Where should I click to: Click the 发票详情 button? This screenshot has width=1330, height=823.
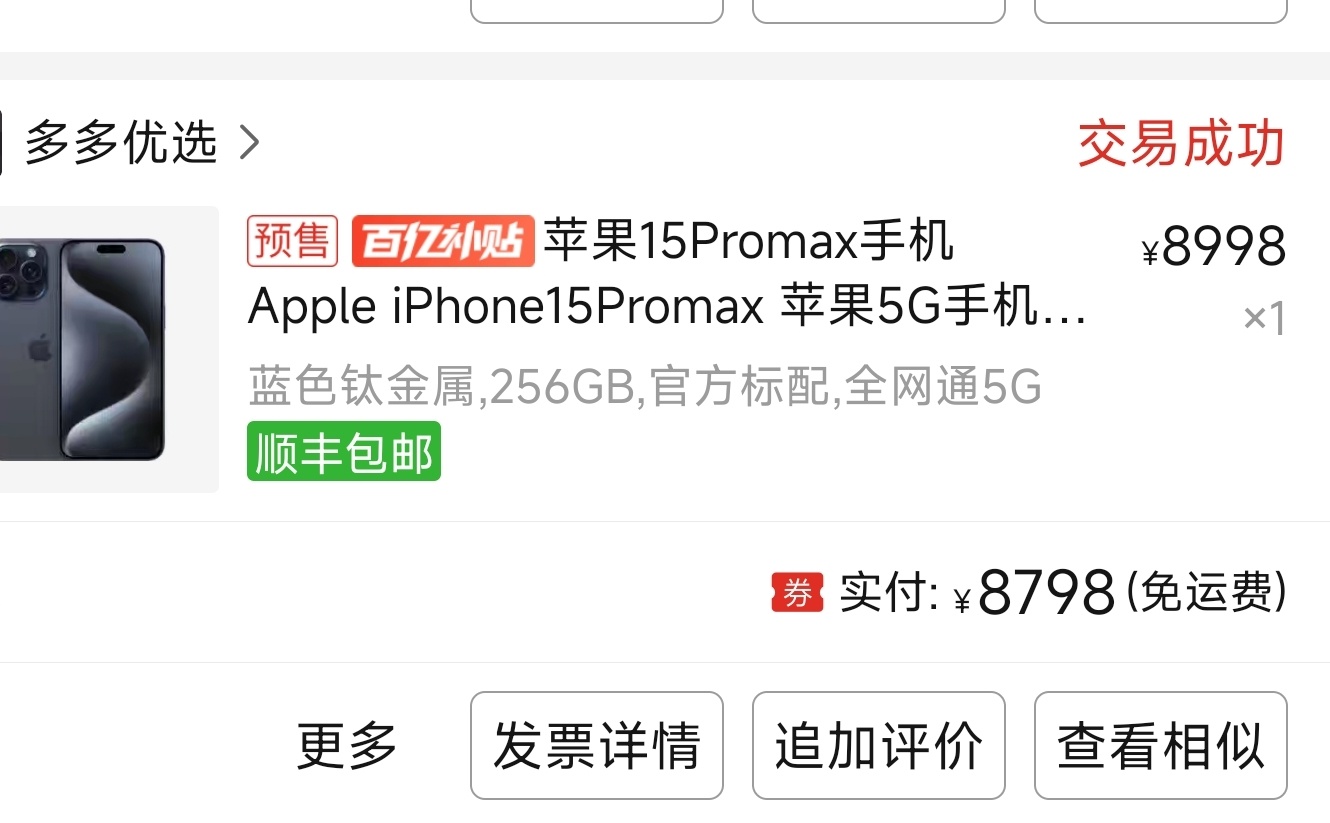pyautogui.click(x=597, y=746)
